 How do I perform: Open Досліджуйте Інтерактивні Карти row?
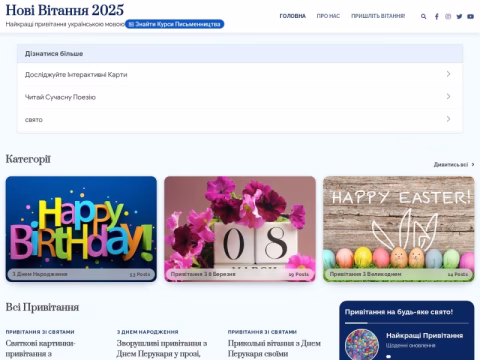[240, 74]
